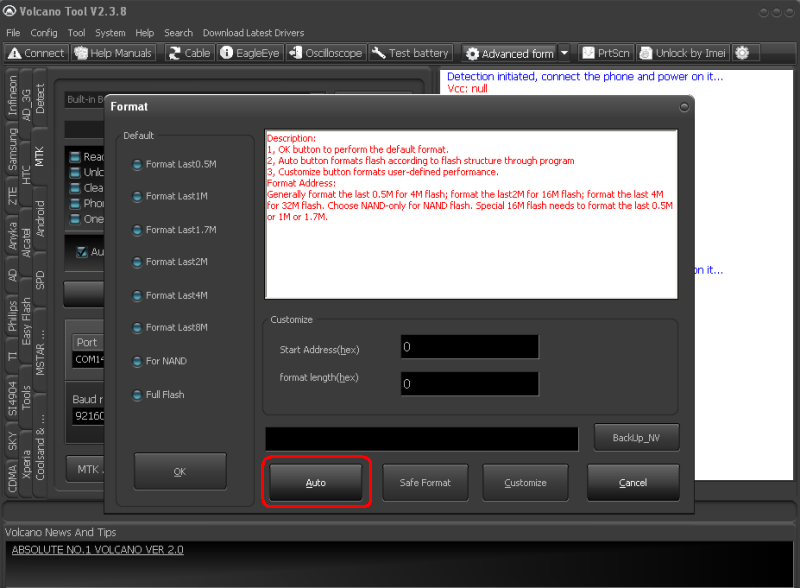Click the Start Address hex field
Screen dimensions: 800x588
(x=468, y=347)
